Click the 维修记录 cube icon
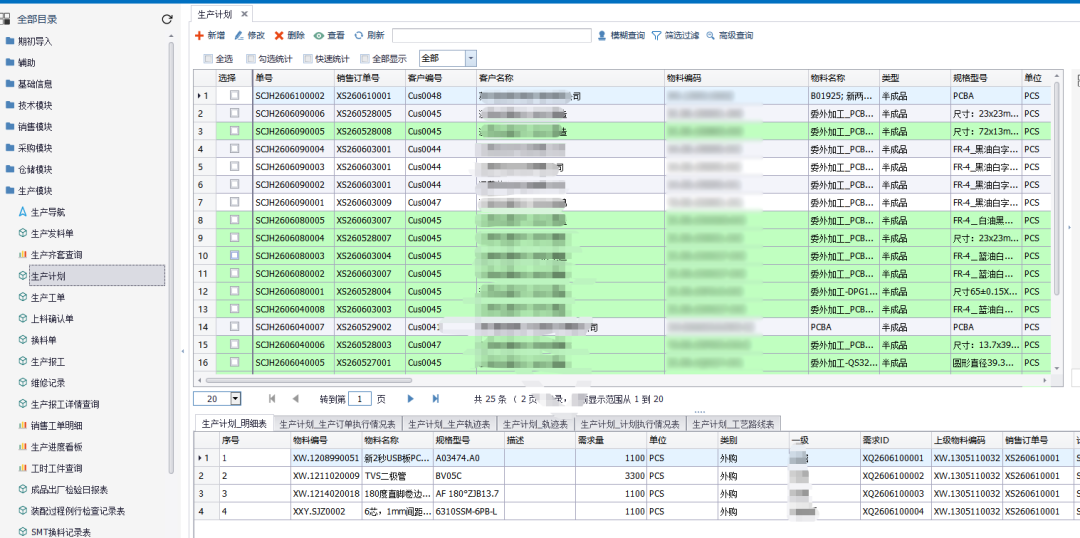The width and height of the screenshot is (1080, 538). [23, 383]
